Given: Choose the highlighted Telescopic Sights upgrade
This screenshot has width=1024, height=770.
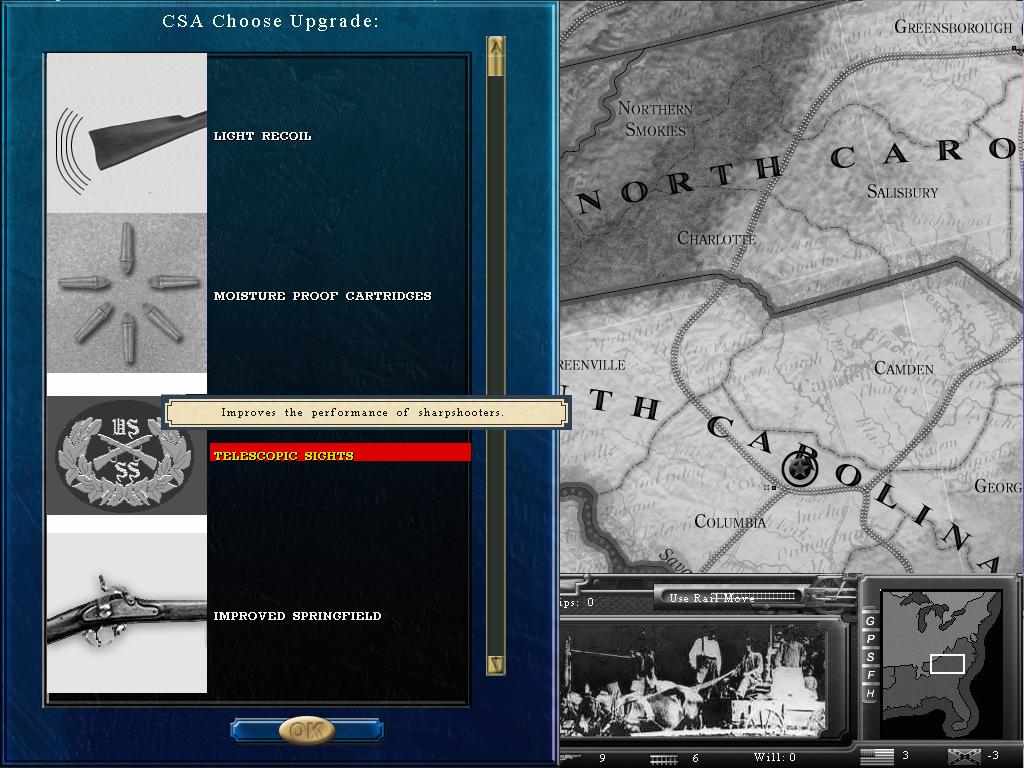Looking at the screenshot, I should click(340, 452).
